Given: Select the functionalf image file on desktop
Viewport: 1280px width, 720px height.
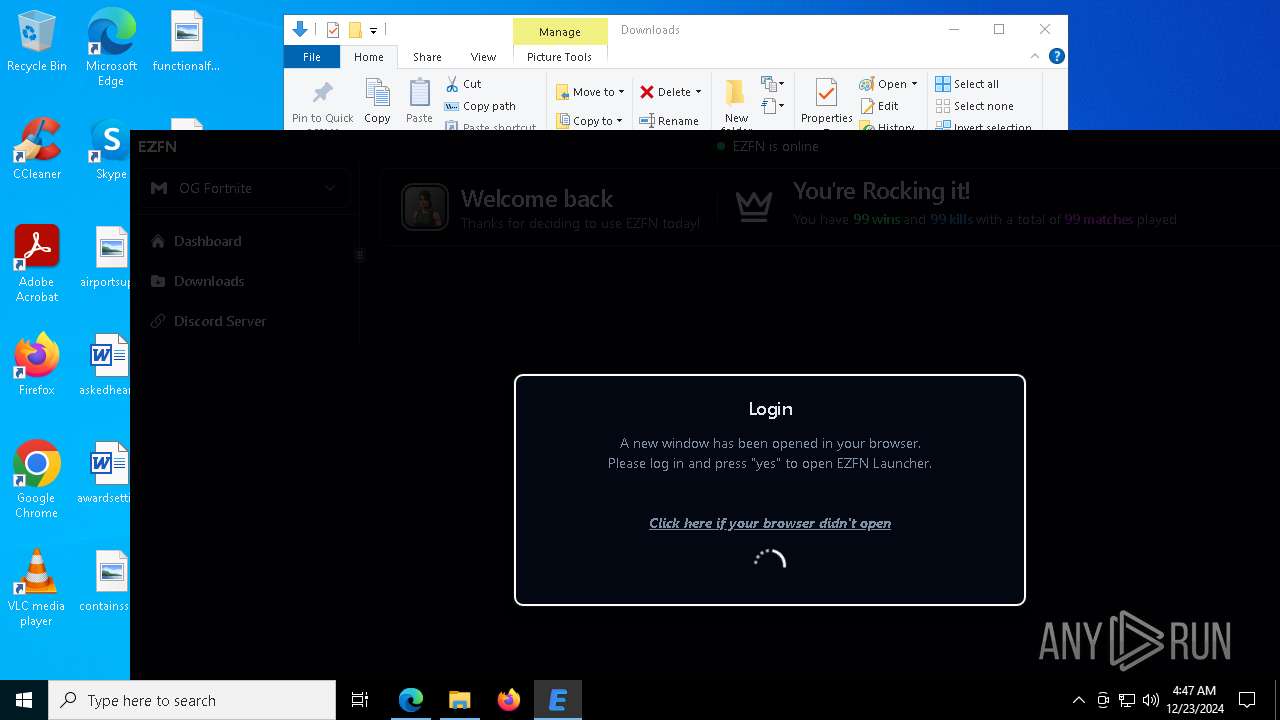Looking at the screenshot, I should pos(186,41).
